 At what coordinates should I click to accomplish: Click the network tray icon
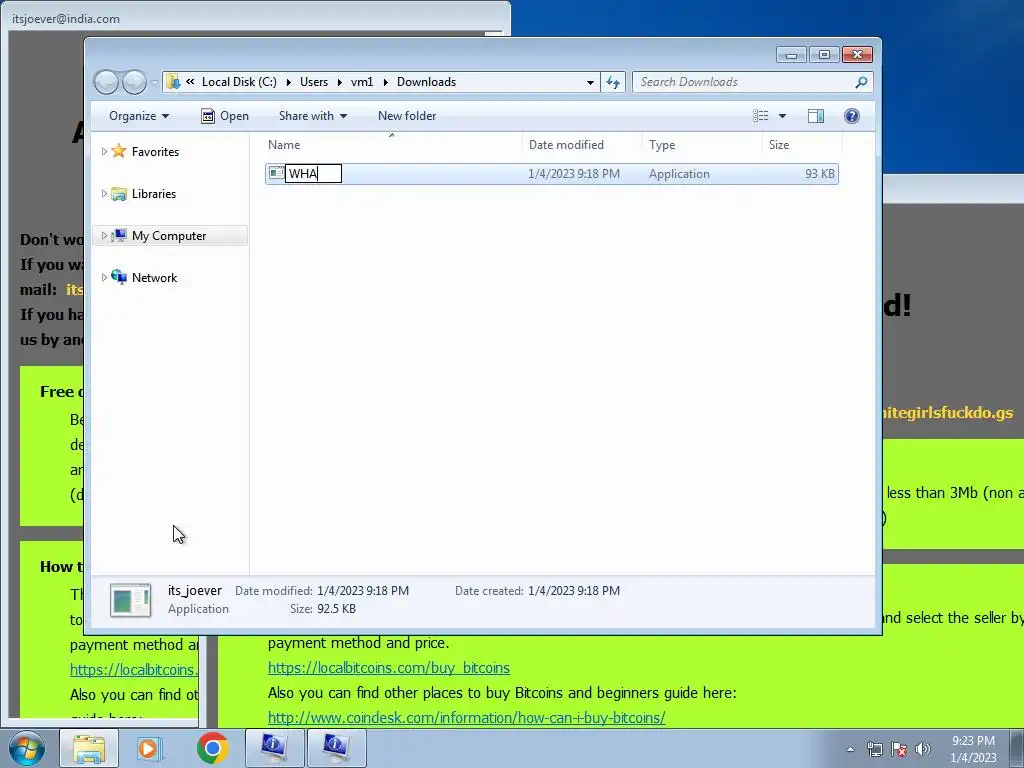(x=874, y=749)
